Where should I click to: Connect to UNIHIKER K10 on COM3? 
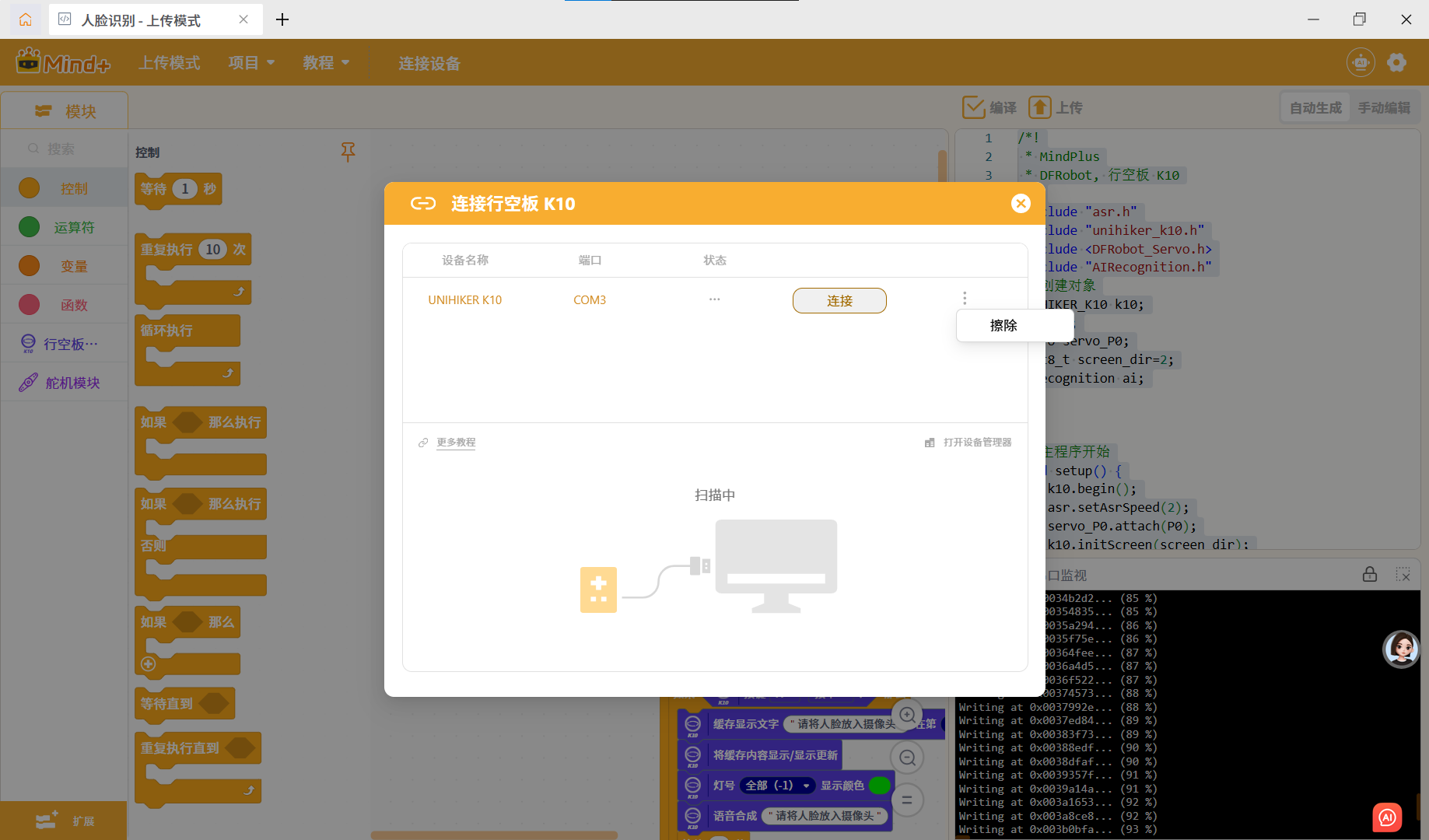[839, 300]
